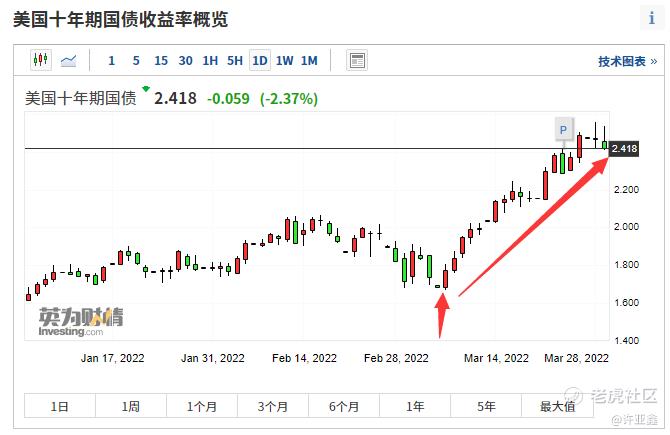Select the 5H interval
Viewport: 670px width, 435px height.
[235, 61]
